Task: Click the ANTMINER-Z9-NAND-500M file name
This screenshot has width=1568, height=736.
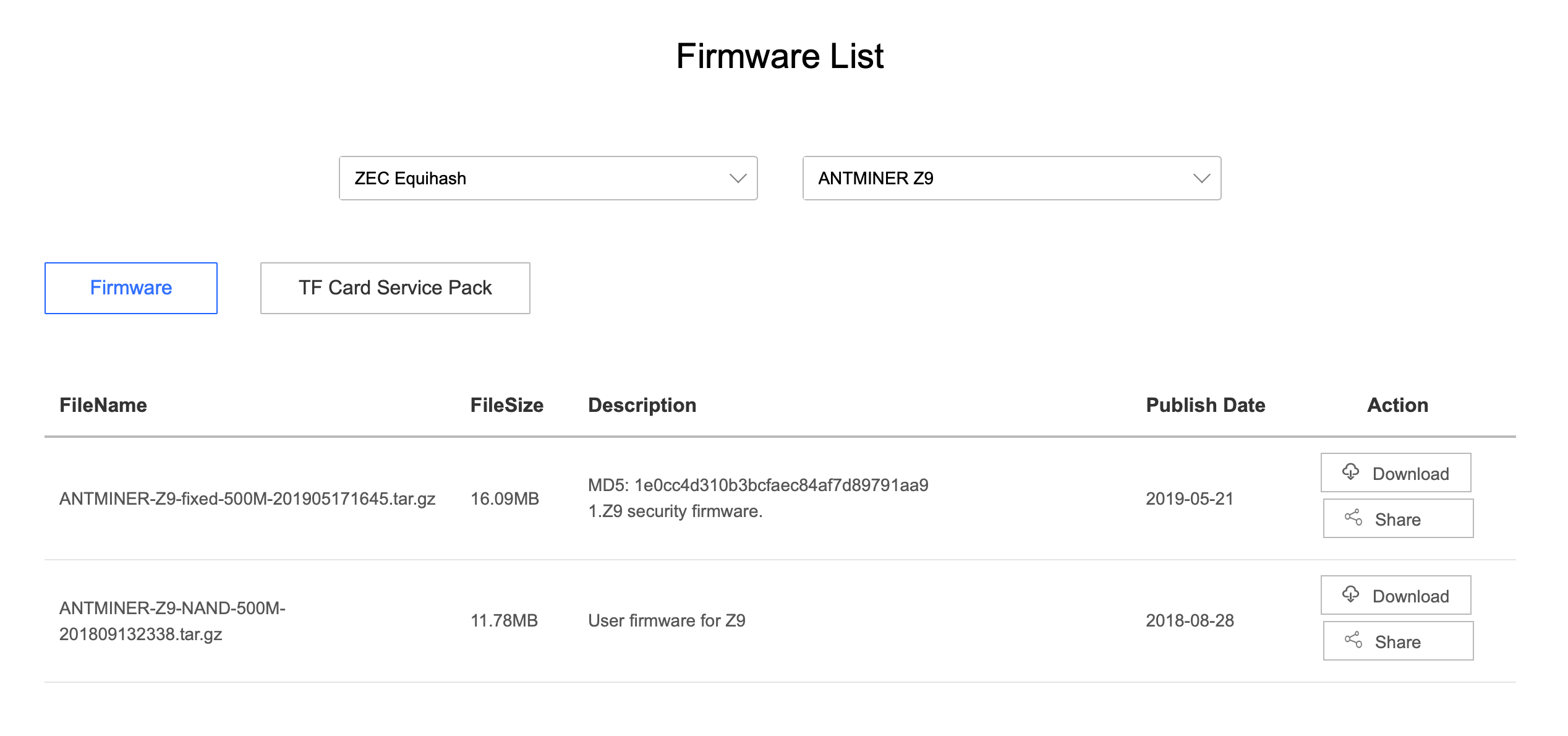Action: pyautogui.click(x=173, y=621)
